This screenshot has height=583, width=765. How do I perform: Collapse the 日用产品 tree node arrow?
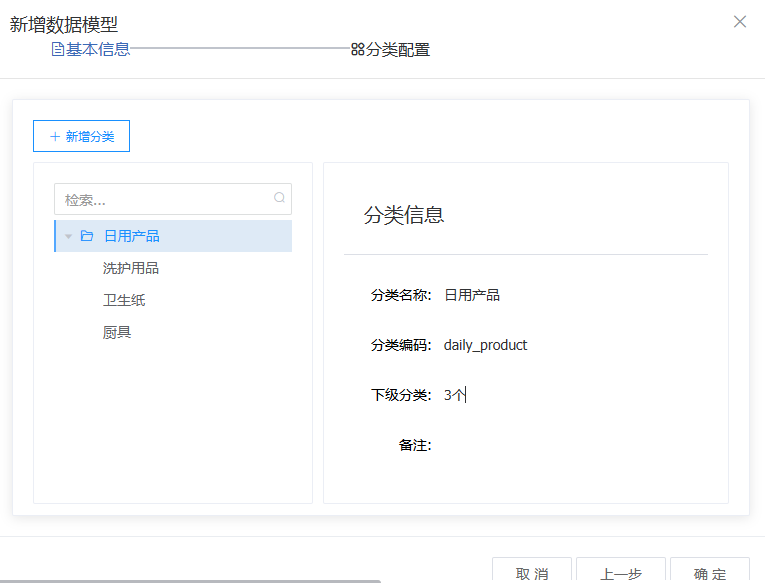coord(68,237)
